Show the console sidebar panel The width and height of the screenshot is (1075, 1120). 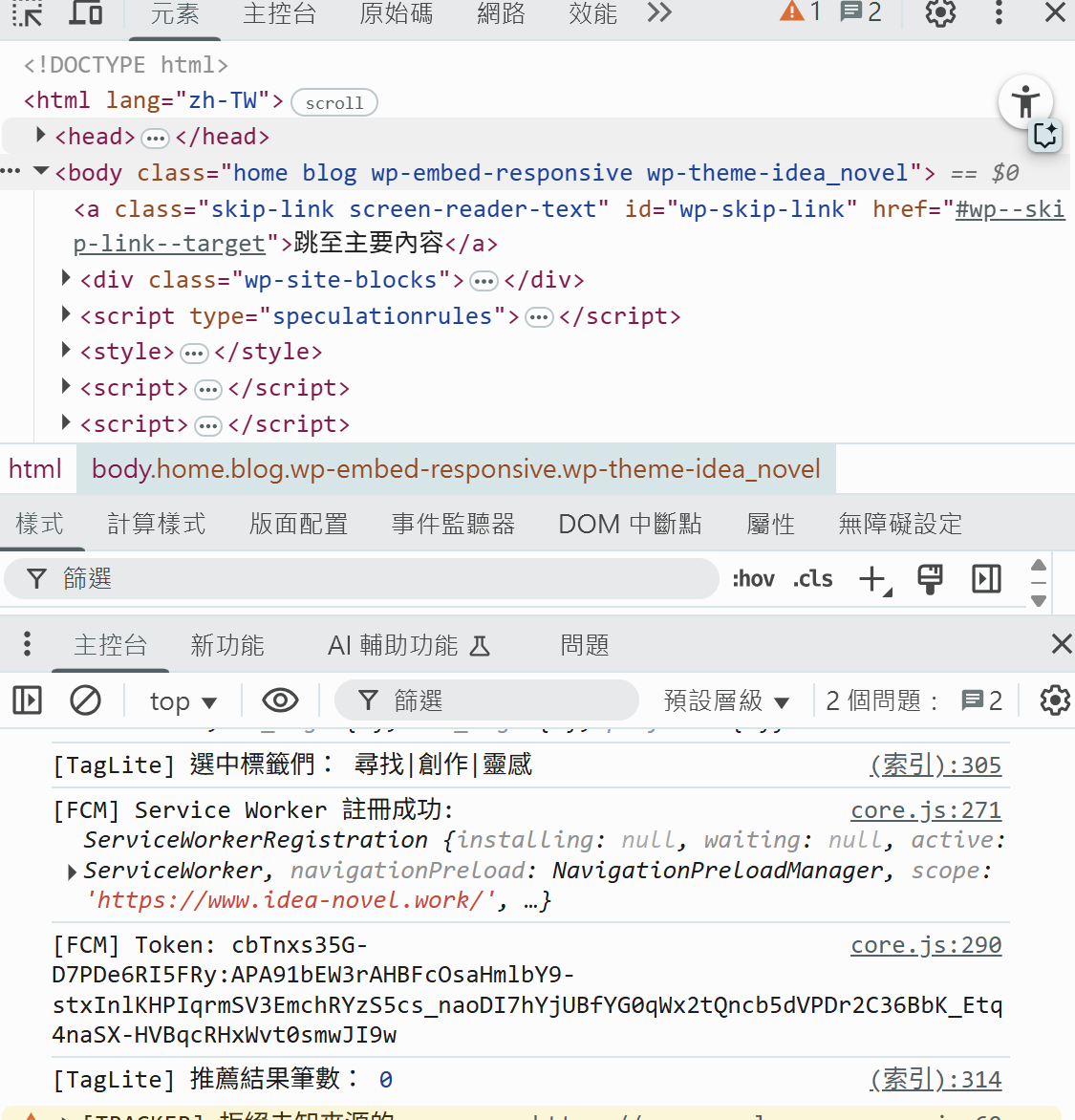(27, 700)
